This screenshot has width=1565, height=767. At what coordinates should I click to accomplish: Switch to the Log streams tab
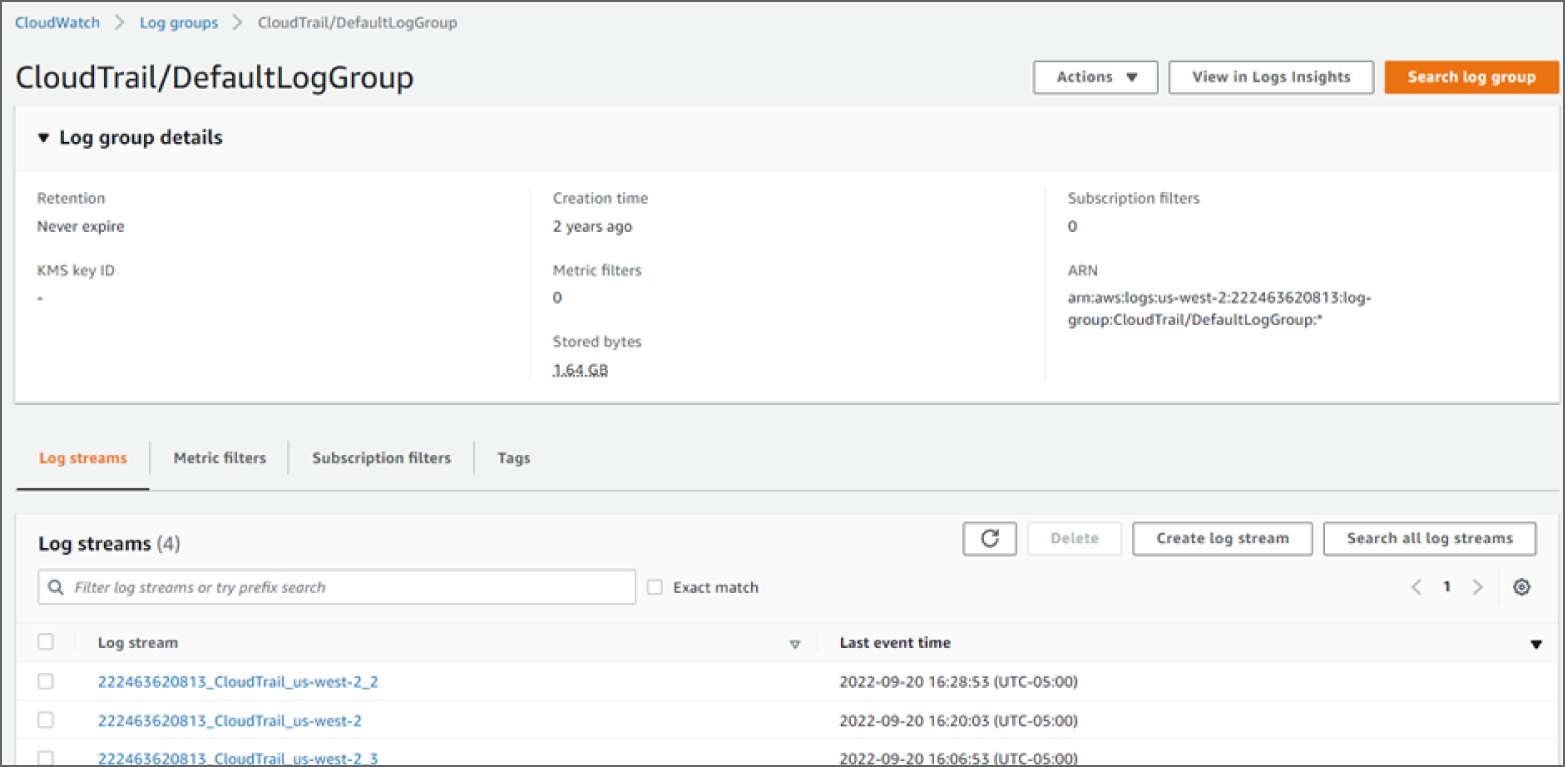point(83,458)
